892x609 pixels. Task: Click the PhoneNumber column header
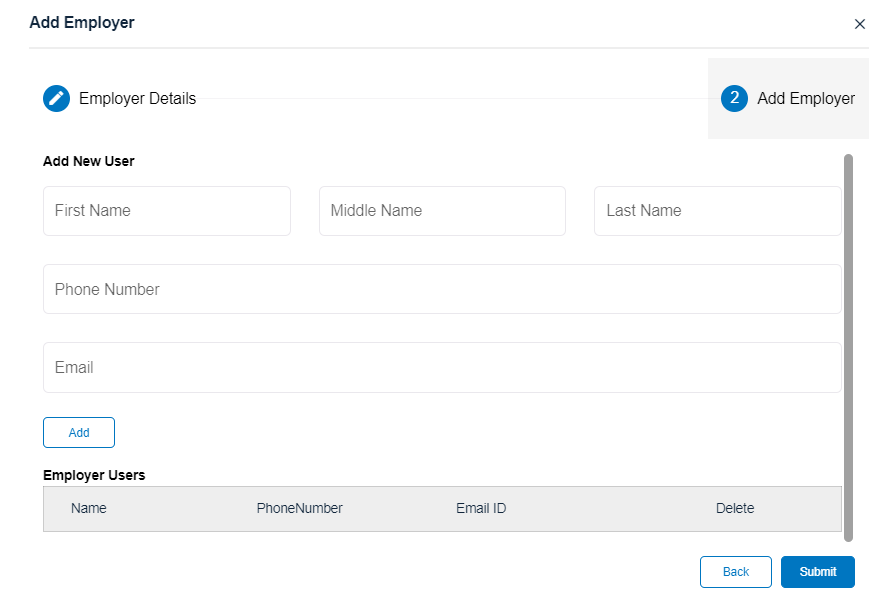299,508
